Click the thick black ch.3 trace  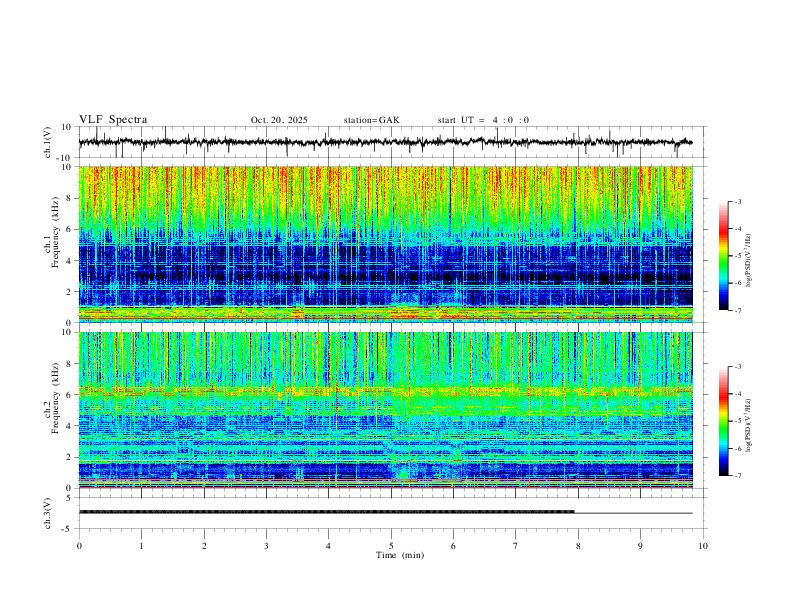[x=326, y=512]
